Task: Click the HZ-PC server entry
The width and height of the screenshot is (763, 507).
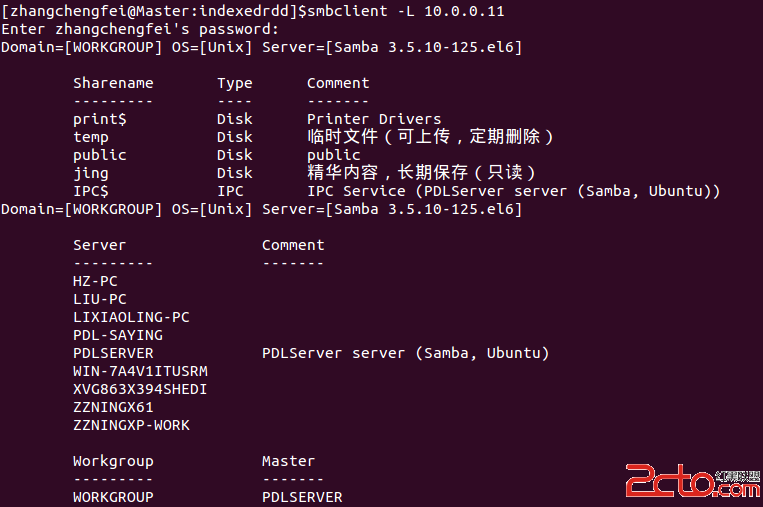Action: pos(95,281)
